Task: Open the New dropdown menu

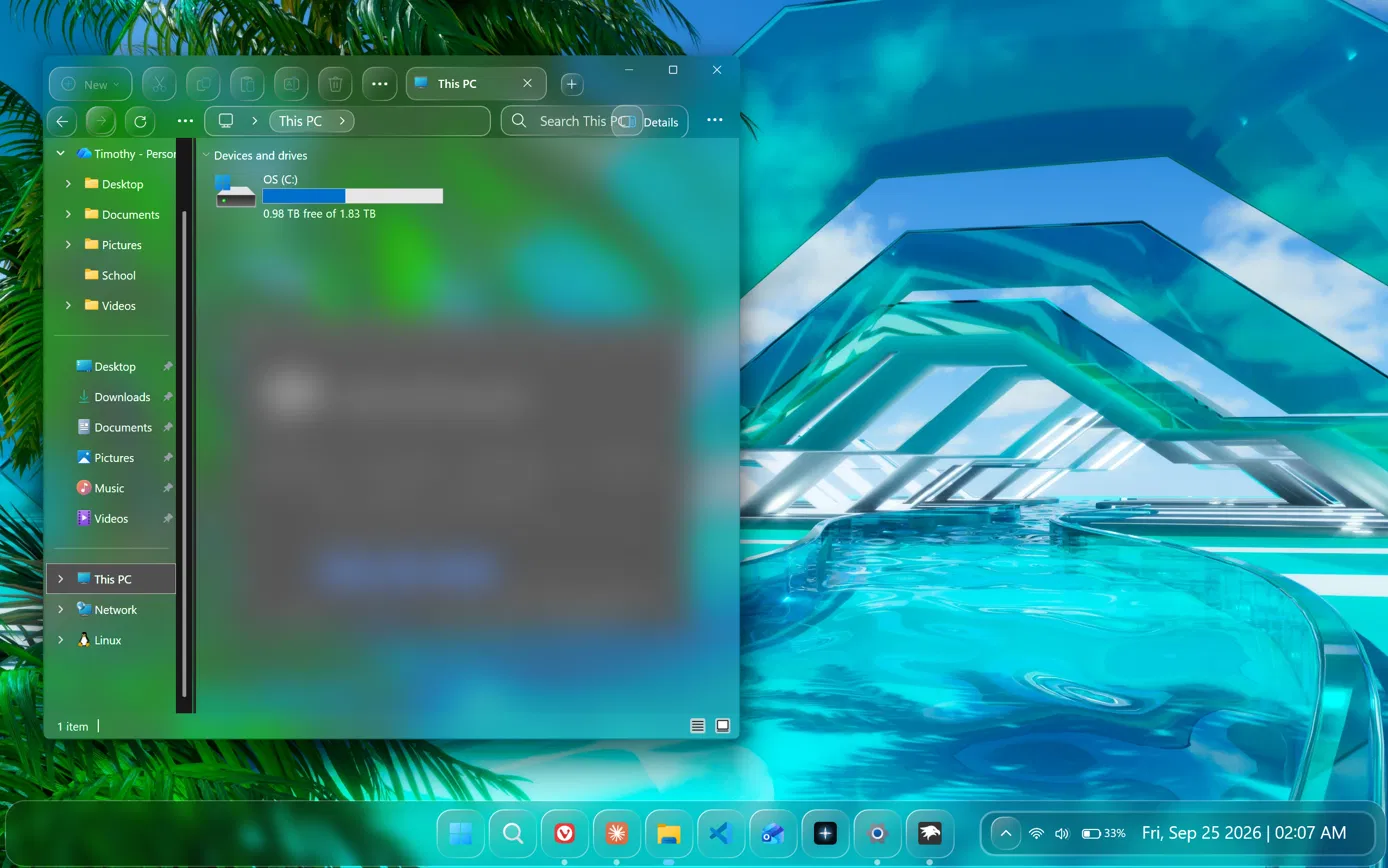Action: [x=90, y=84]
